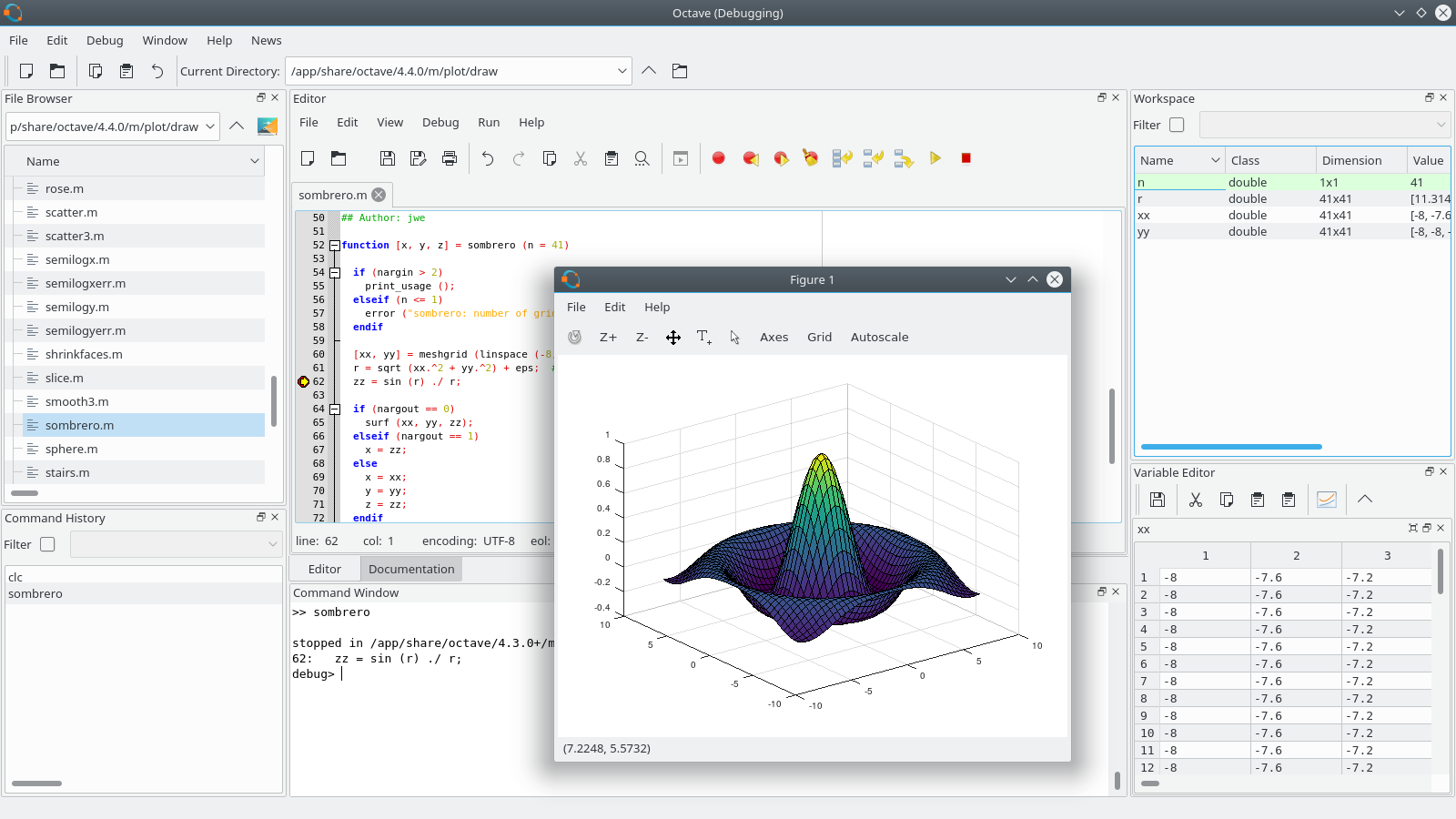The width and height of the screenshot is (1456, 819).
Task: Open the Current Directory dropdown
Action: [622, 70]
